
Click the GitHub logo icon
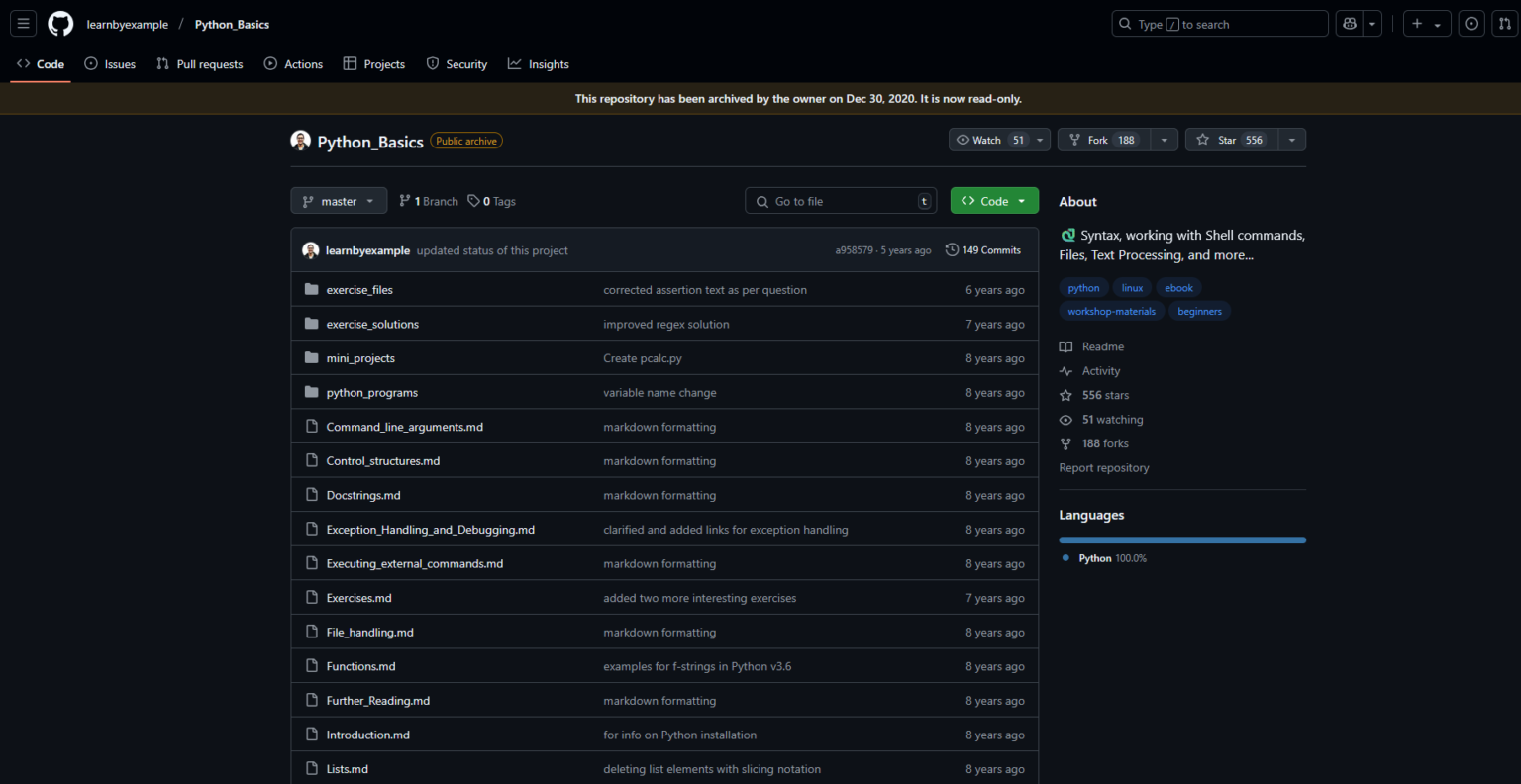pyautogui.click(x=59, y=23)
